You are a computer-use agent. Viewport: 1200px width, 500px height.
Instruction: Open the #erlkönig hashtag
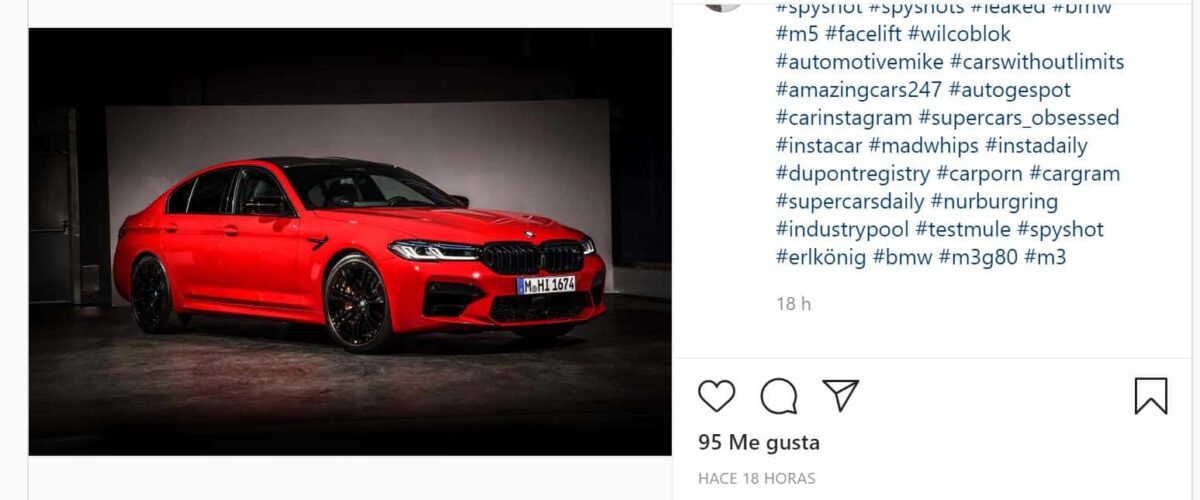pos(821,258)
